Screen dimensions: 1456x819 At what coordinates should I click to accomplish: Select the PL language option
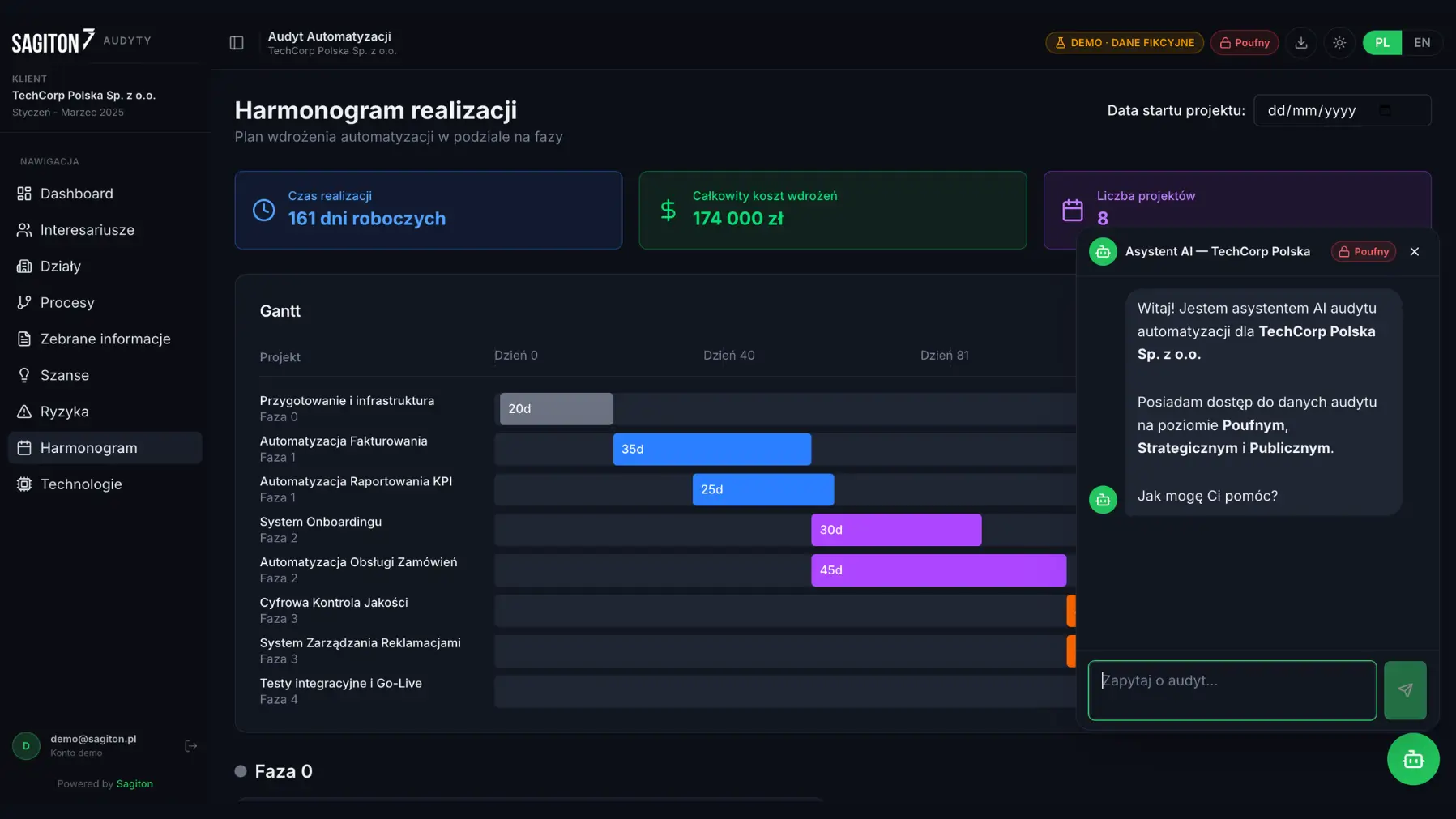1382,42
